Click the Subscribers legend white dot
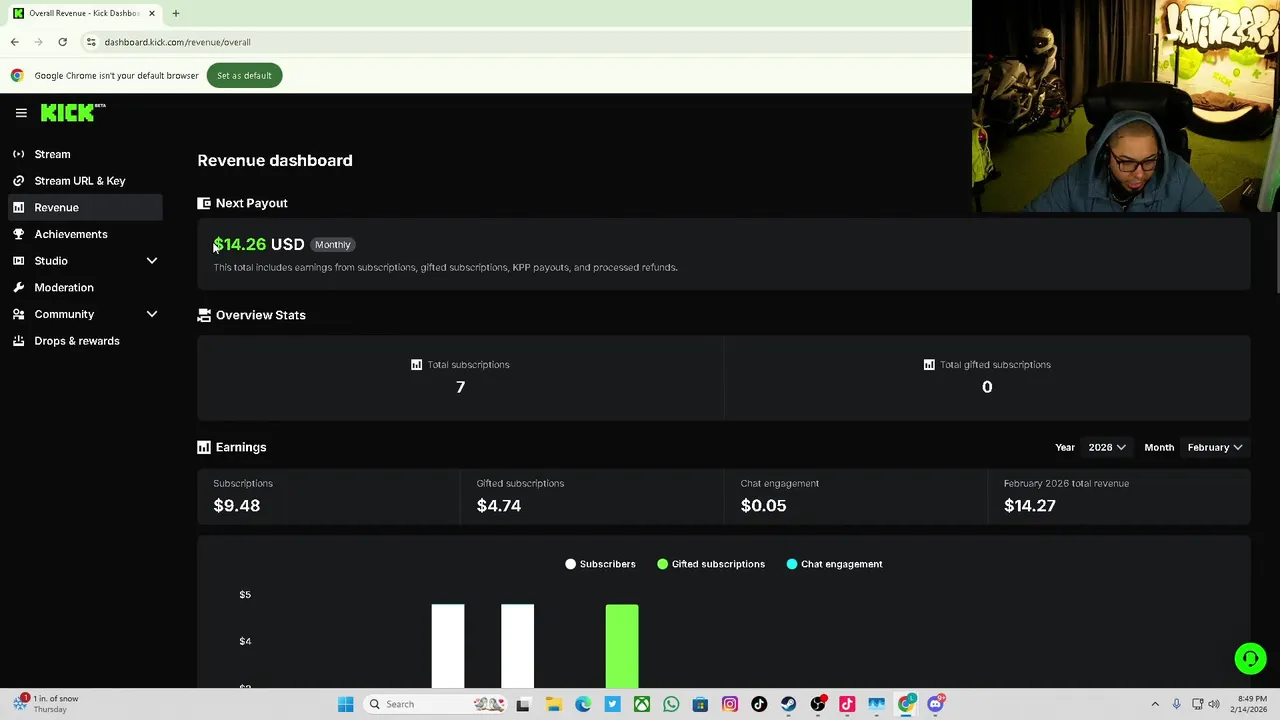 [x=570, y=564]
